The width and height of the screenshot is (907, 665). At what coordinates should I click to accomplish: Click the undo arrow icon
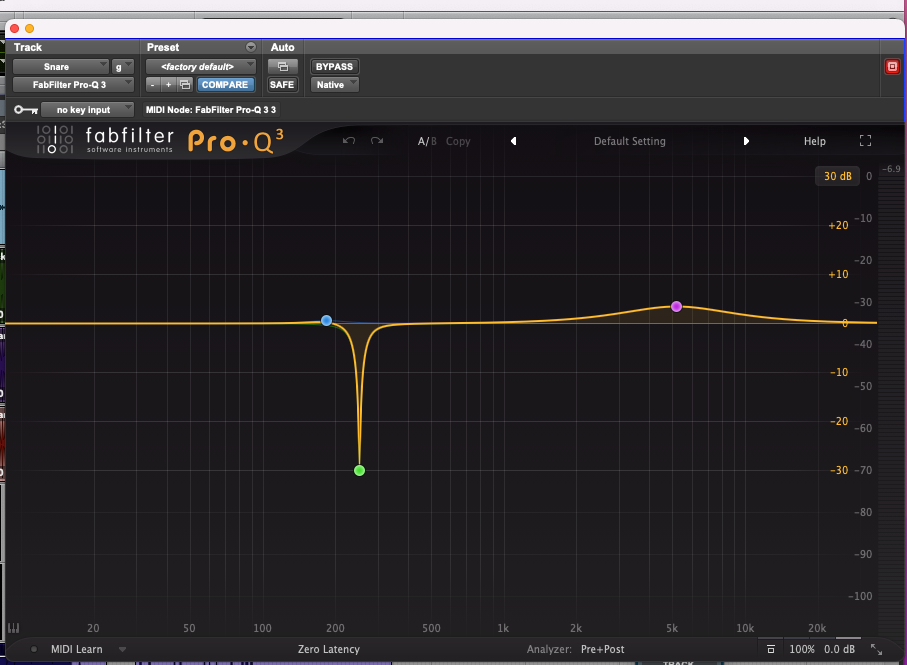[349, 141]
